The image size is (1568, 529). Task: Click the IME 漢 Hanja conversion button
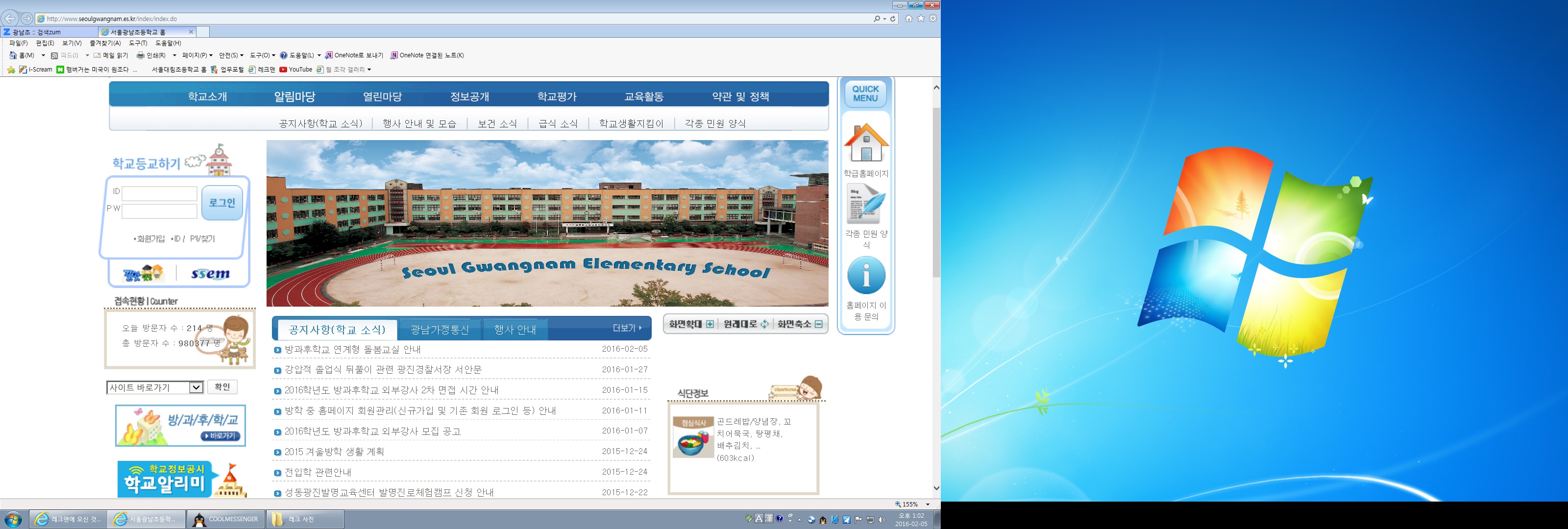coord(769,519)
